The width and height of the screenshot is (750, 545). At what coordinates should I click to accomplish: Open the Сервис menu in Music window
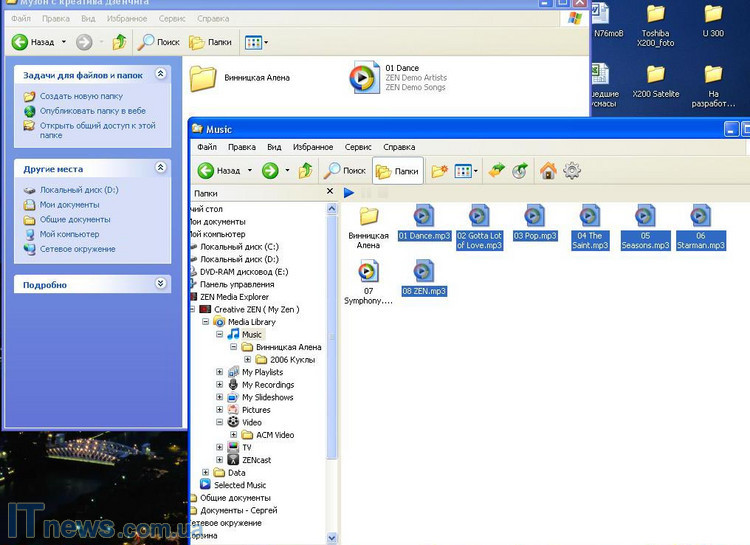click(357, 147)
